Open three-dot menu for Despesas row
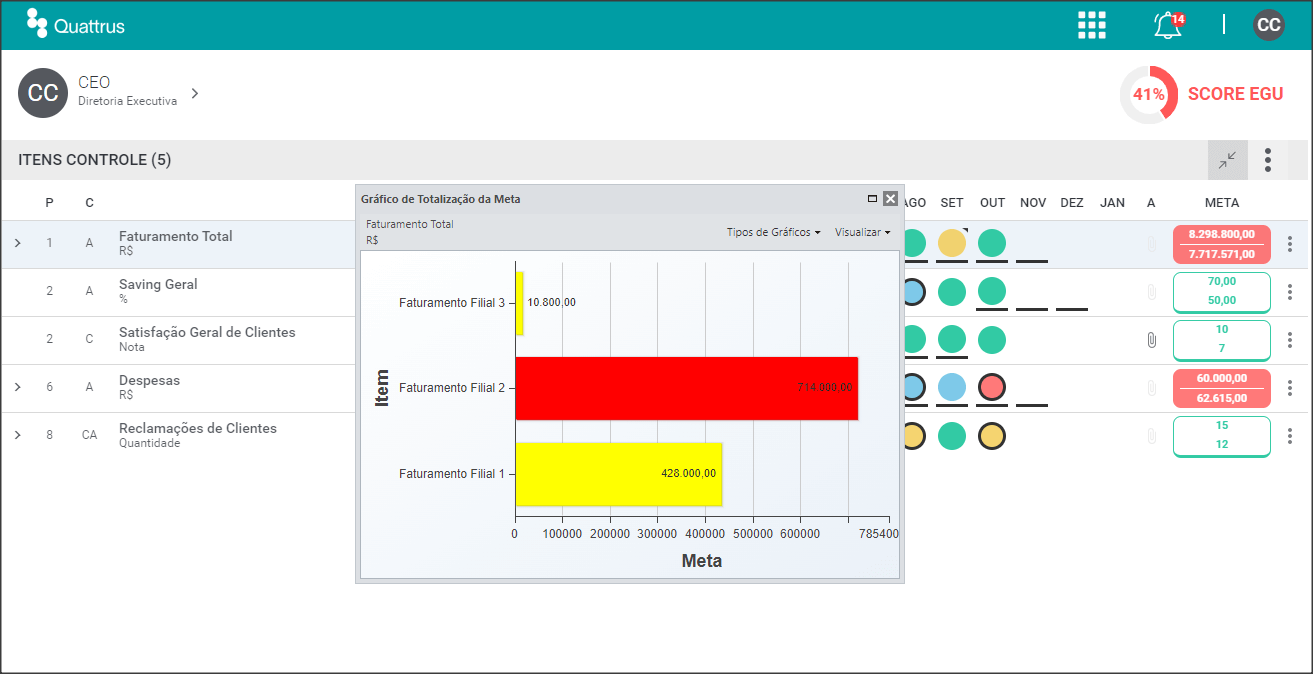Screen dimensions: 1313x674 click(1290, 388)
